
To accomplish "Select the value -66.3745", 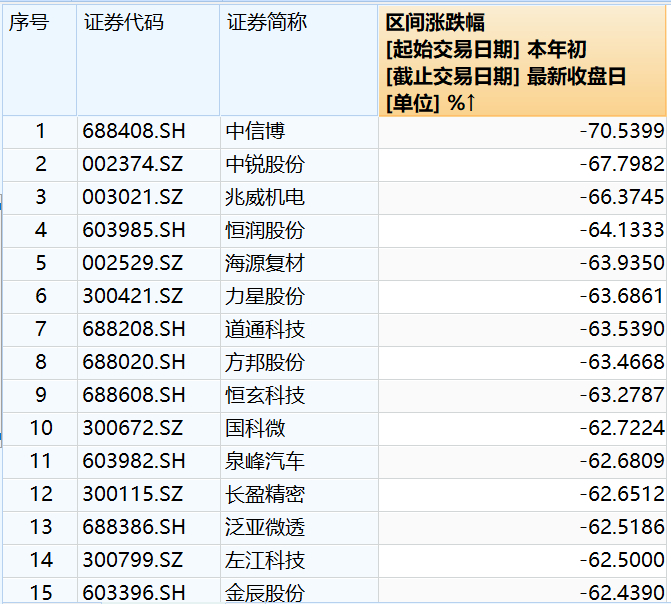I will click(622, 197).
